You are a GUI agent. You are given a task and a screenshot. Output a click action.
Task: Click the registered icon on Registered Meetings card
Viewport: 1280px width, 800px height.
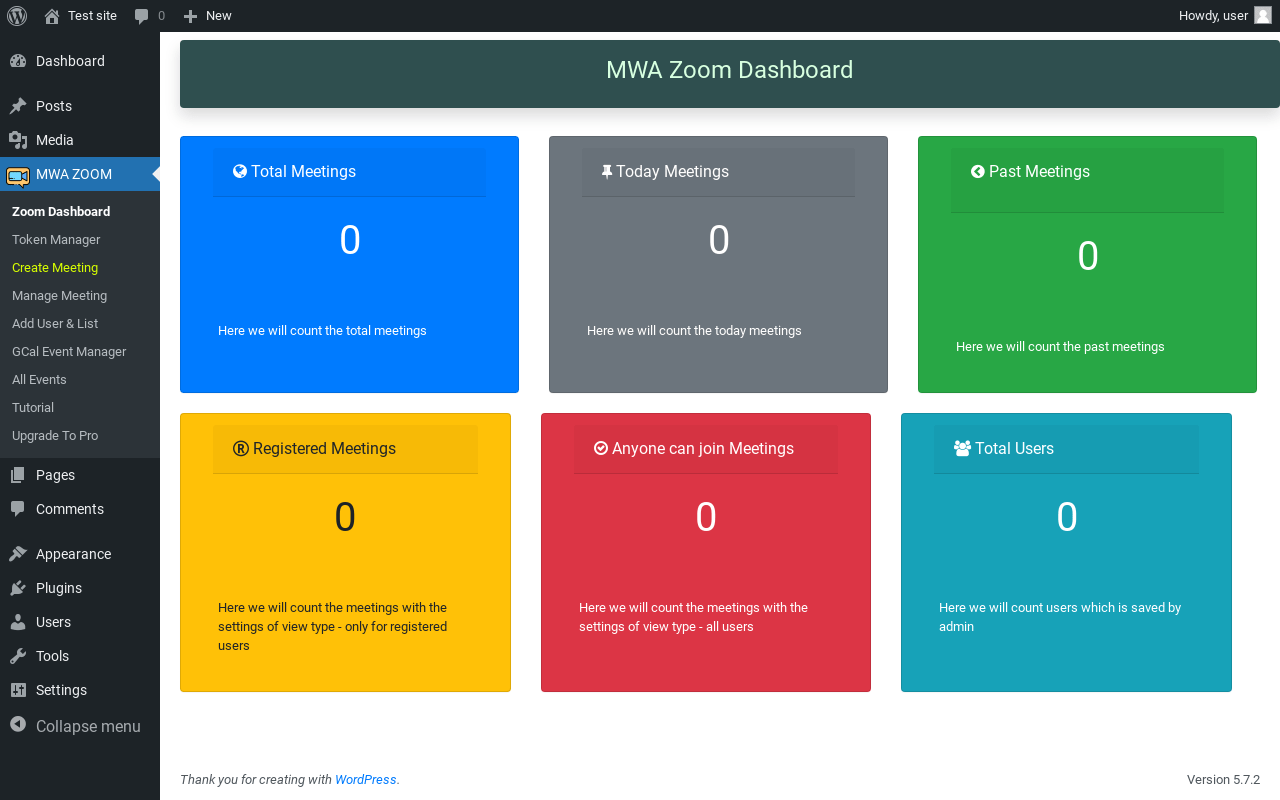[x=241, y=448]
